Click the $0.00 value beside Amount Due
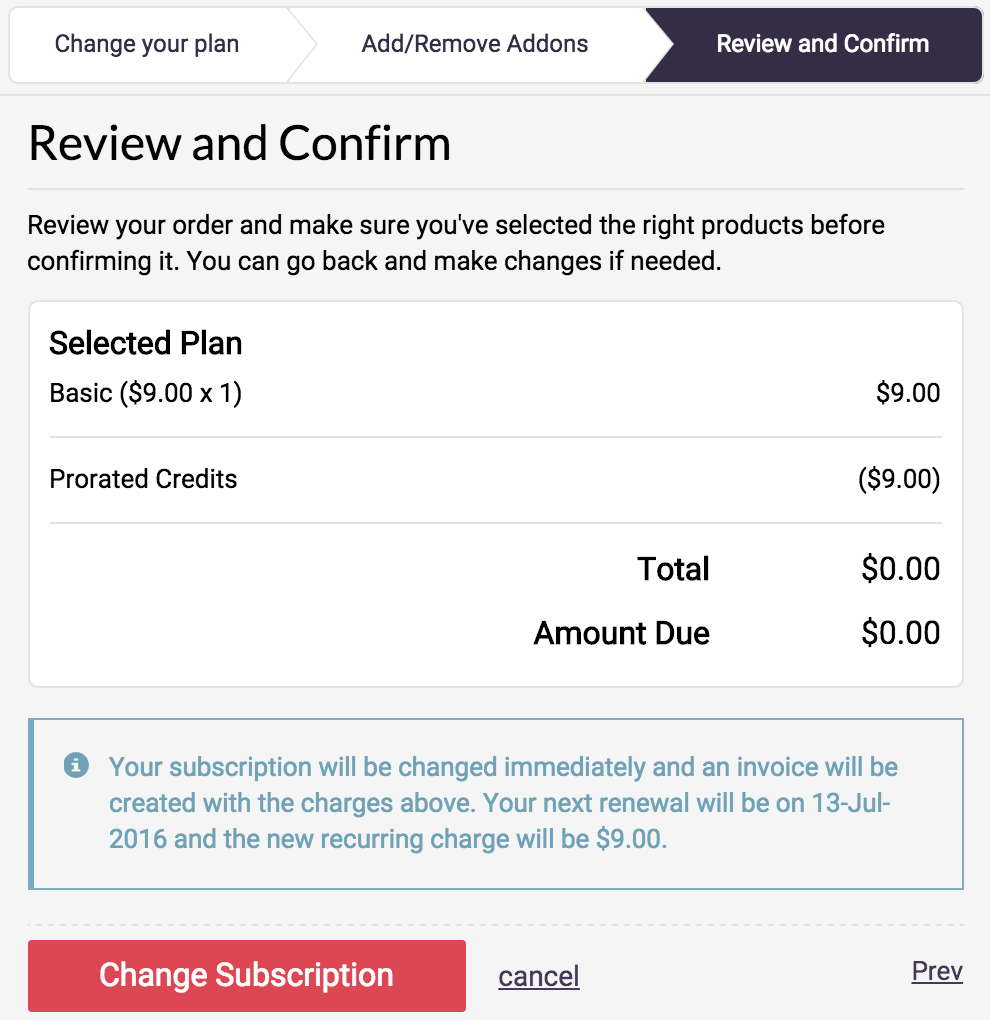Viewport: 990px width, 1020px height. pos(900,633)
